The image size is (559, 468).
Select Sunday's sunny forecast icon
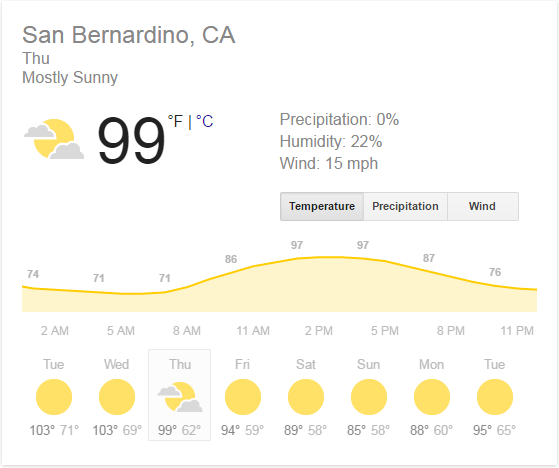[x=369, y=397]
